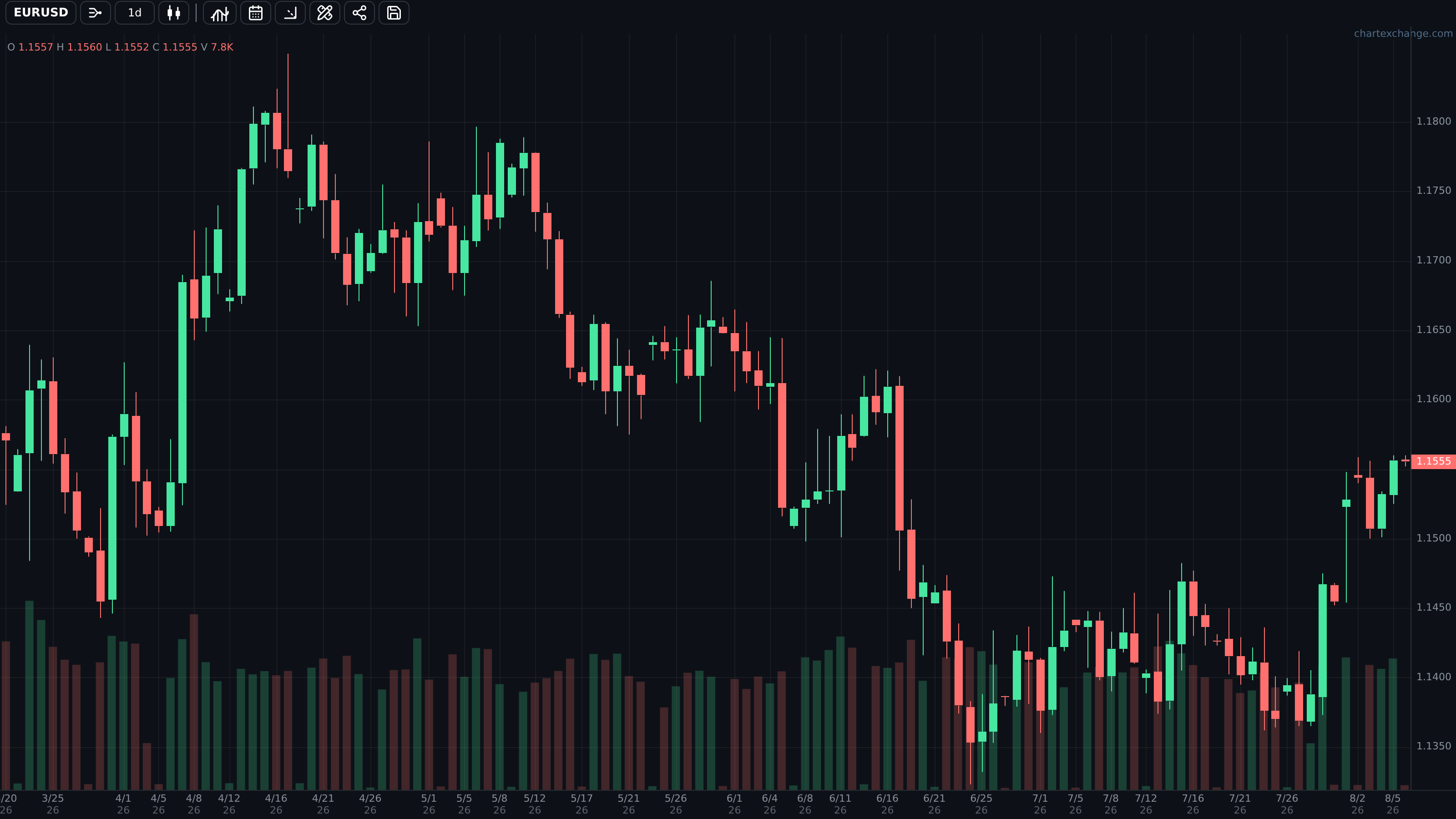Open the drawing tools pencil-ruler icon

click(325, 12)
